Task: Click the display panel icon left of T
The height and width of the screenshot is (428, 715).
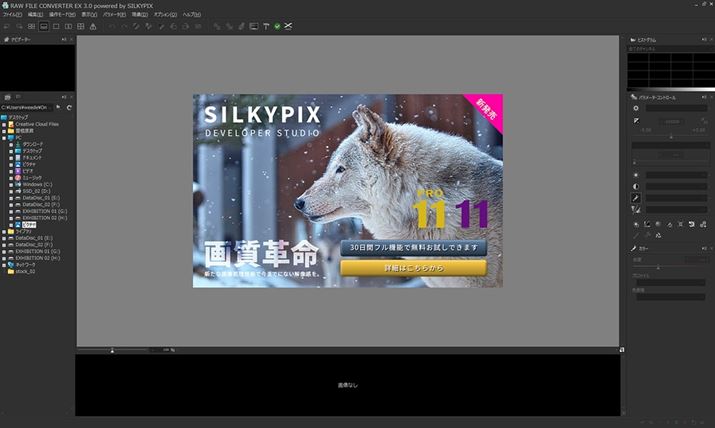Action: [x=254, y=26]
